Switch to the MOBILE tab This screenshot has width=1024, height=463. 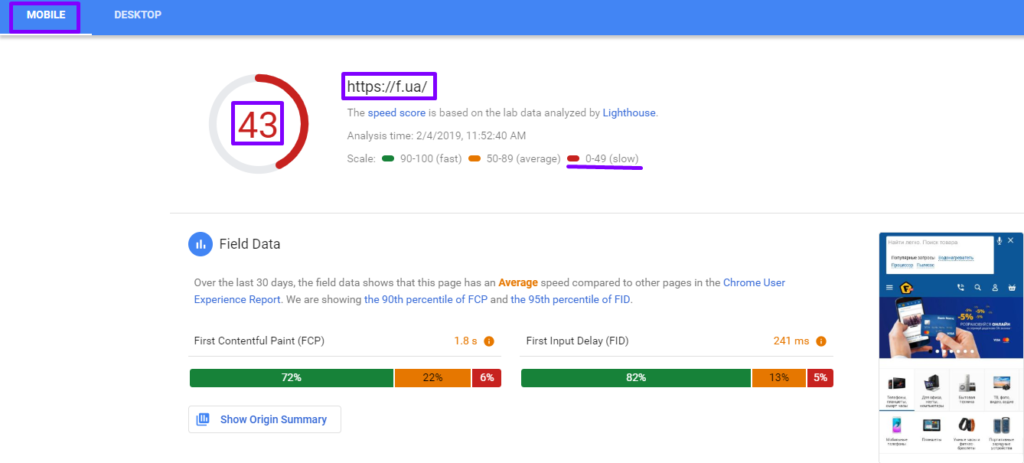tap(46, 16)
